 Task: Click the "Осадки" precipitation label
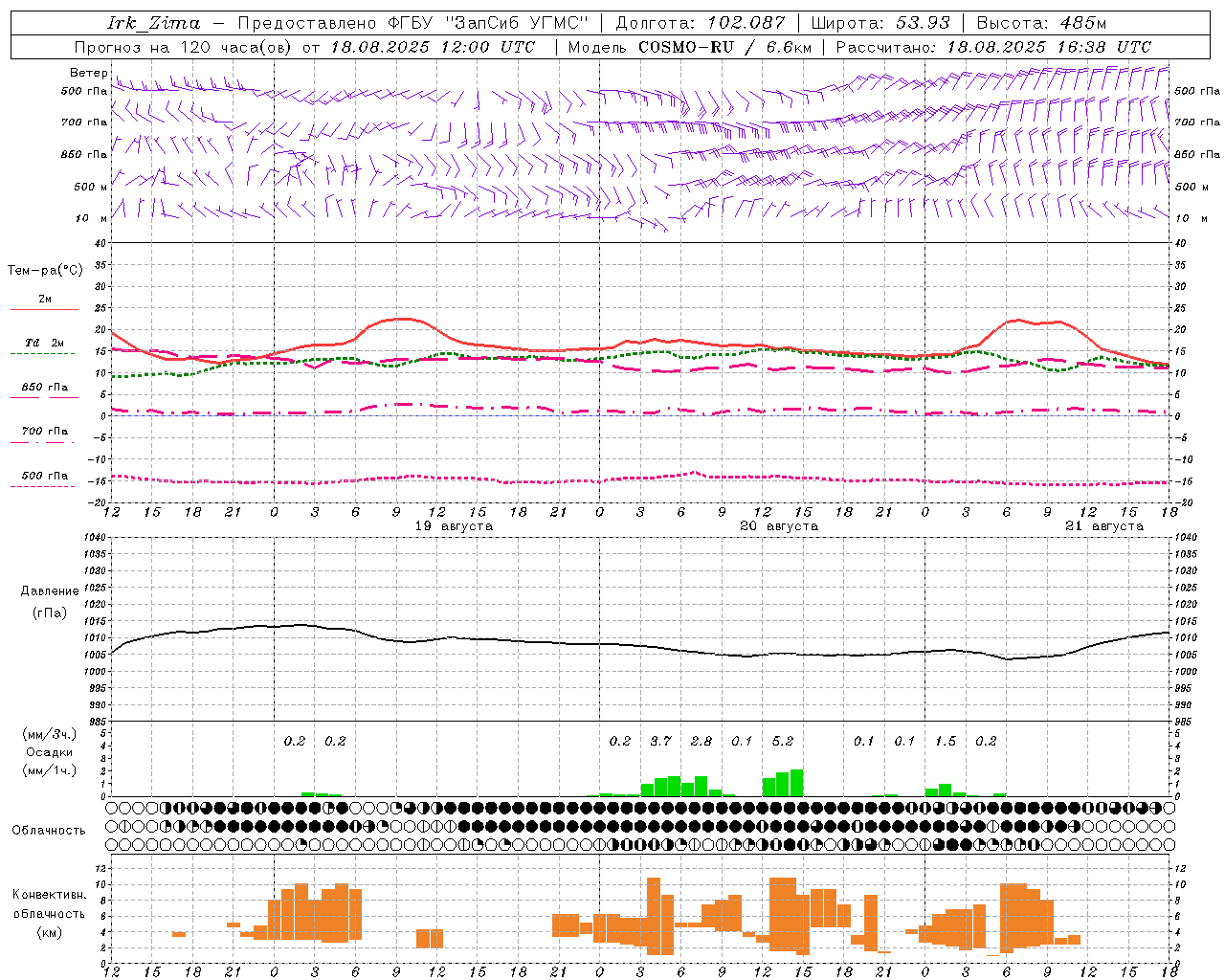[x=49, y=752]
